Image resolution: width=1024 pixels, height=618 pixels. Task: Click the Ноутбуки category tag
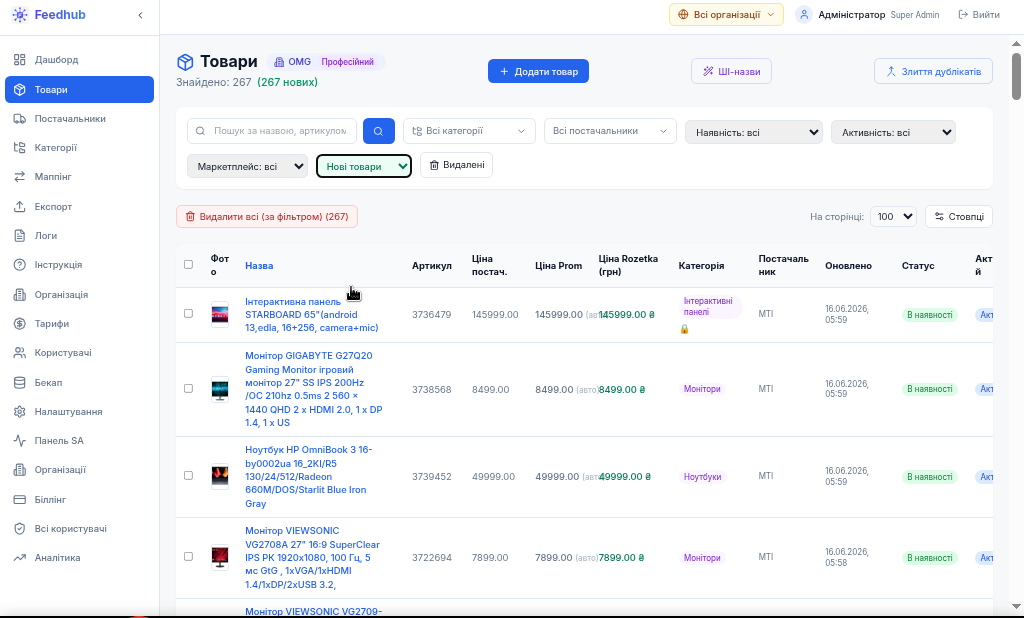[x=703, y=477]
